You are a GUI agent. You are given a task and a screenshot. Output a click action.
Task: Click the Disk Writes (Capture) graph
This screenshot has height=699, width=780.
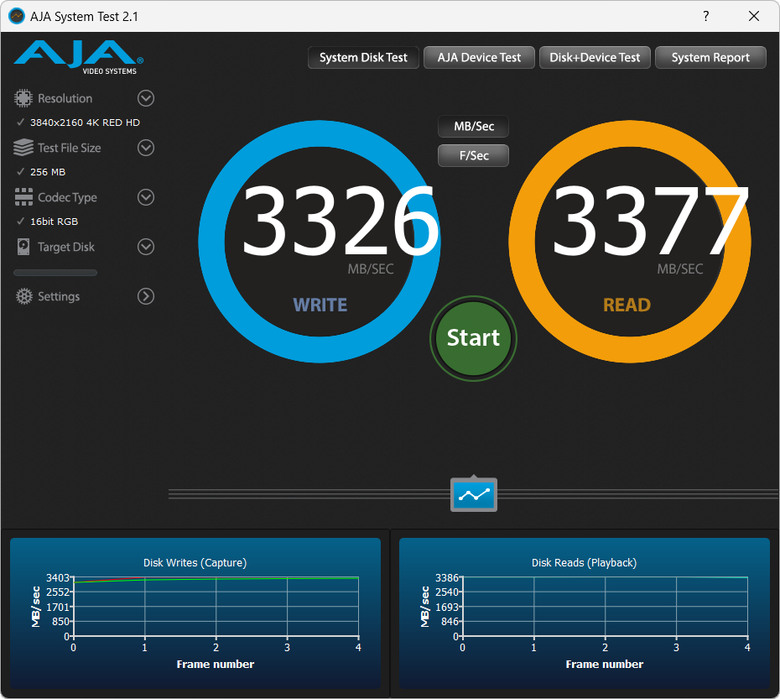[x=195, y=613]
